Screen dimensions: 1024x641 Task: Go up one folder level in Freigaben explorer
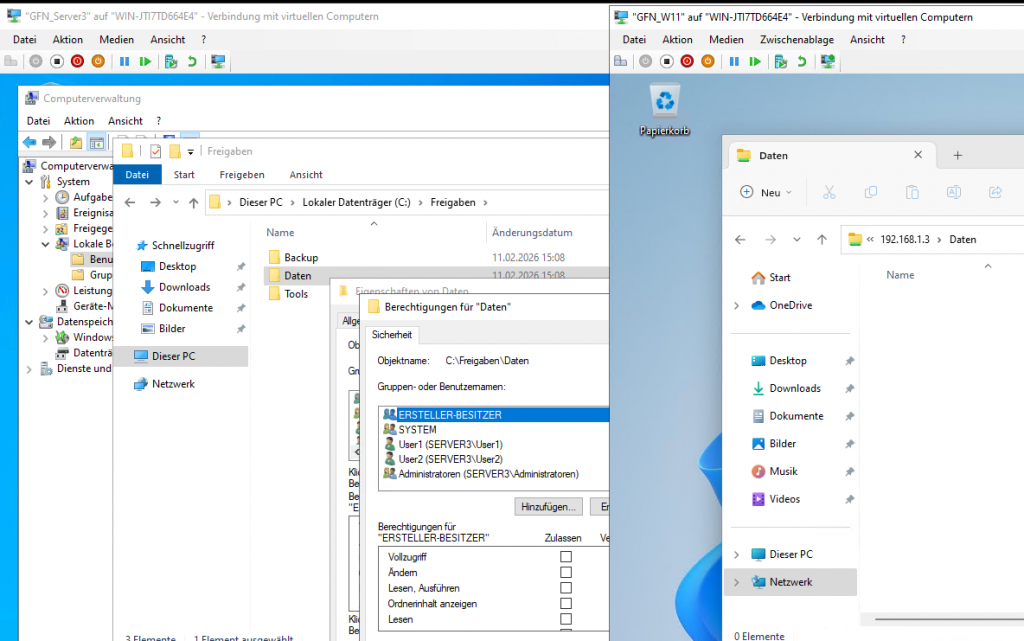pos(193,202)
